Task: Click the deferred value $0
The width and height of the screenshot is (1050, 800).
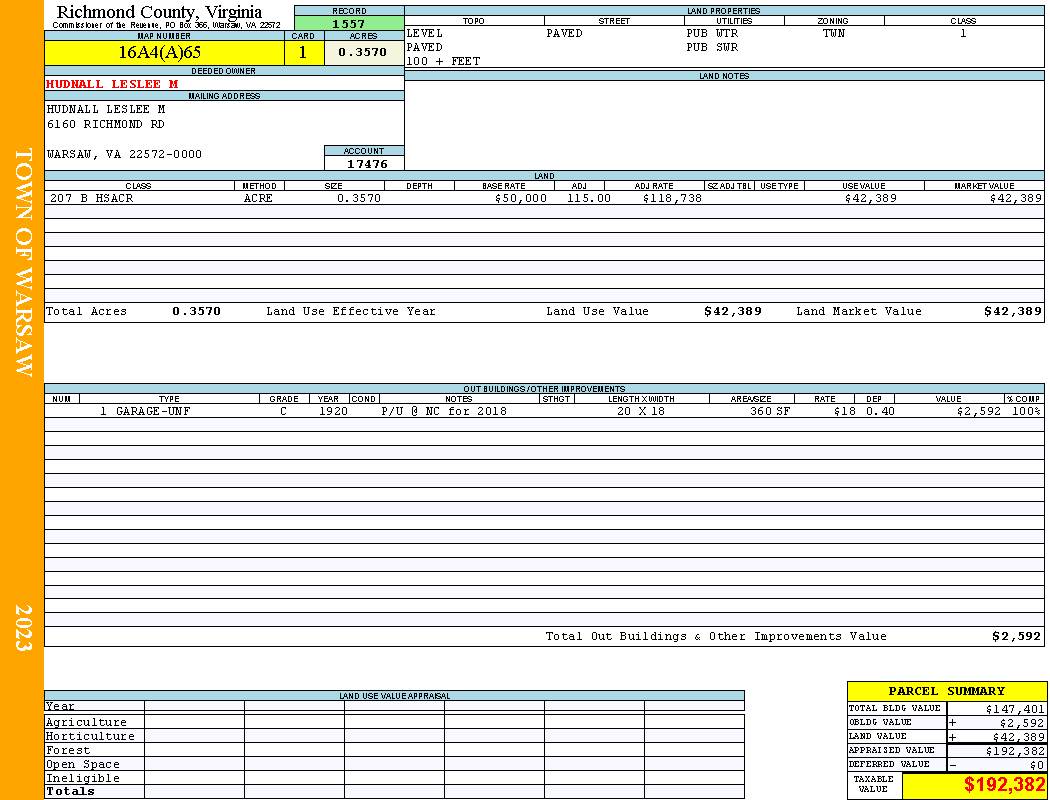Action: (x=1037, y=765)
